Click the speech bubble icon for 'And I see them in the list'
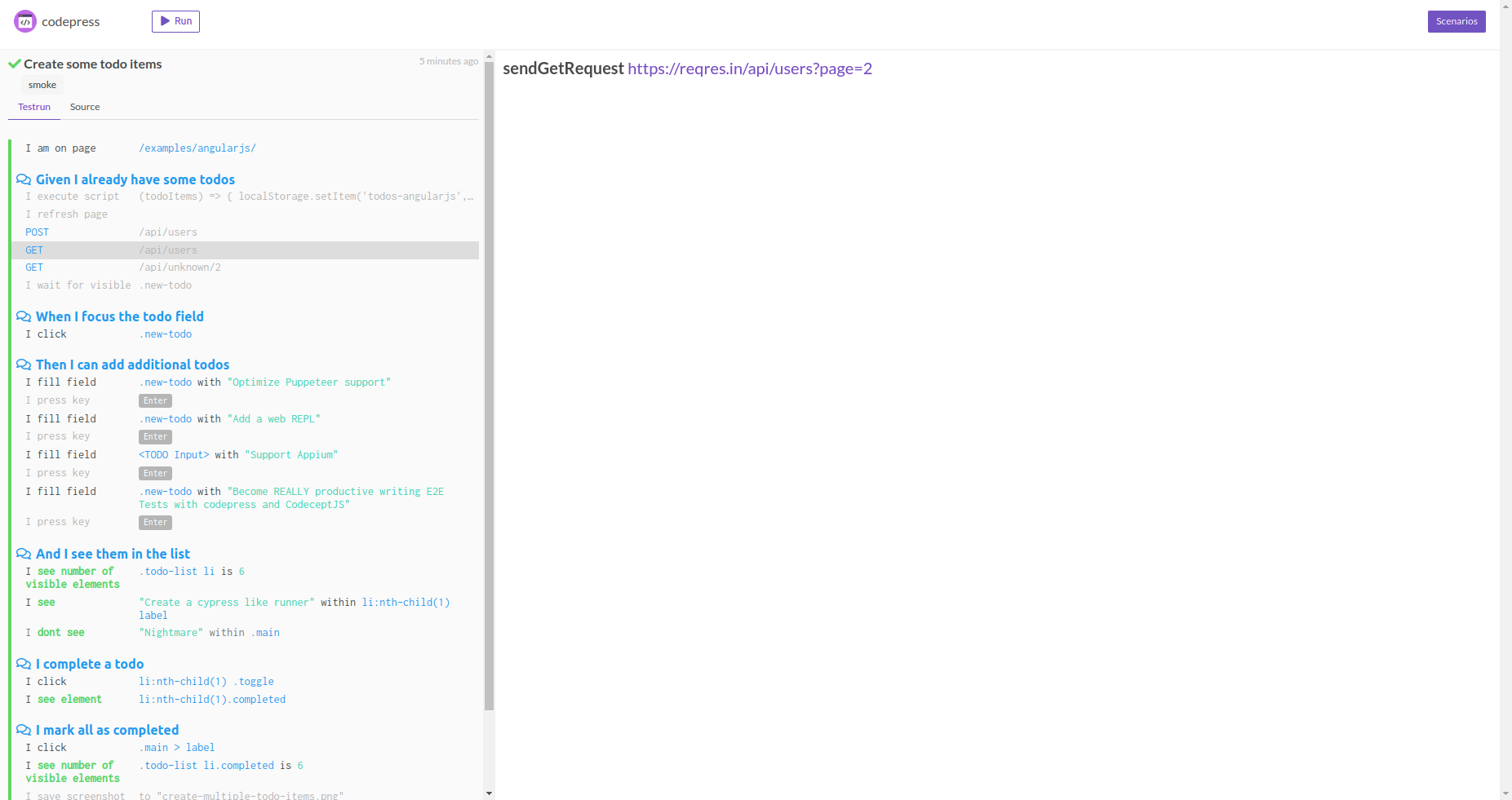 tap(24, 553)
